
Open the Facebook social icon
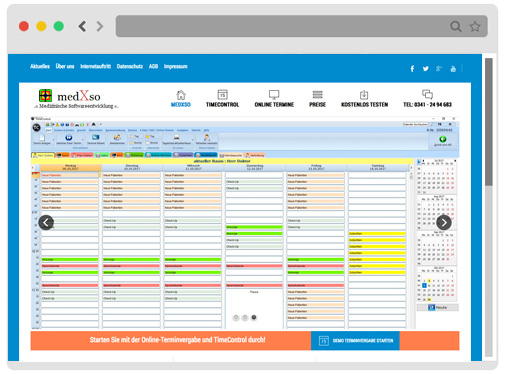(412, 69)
